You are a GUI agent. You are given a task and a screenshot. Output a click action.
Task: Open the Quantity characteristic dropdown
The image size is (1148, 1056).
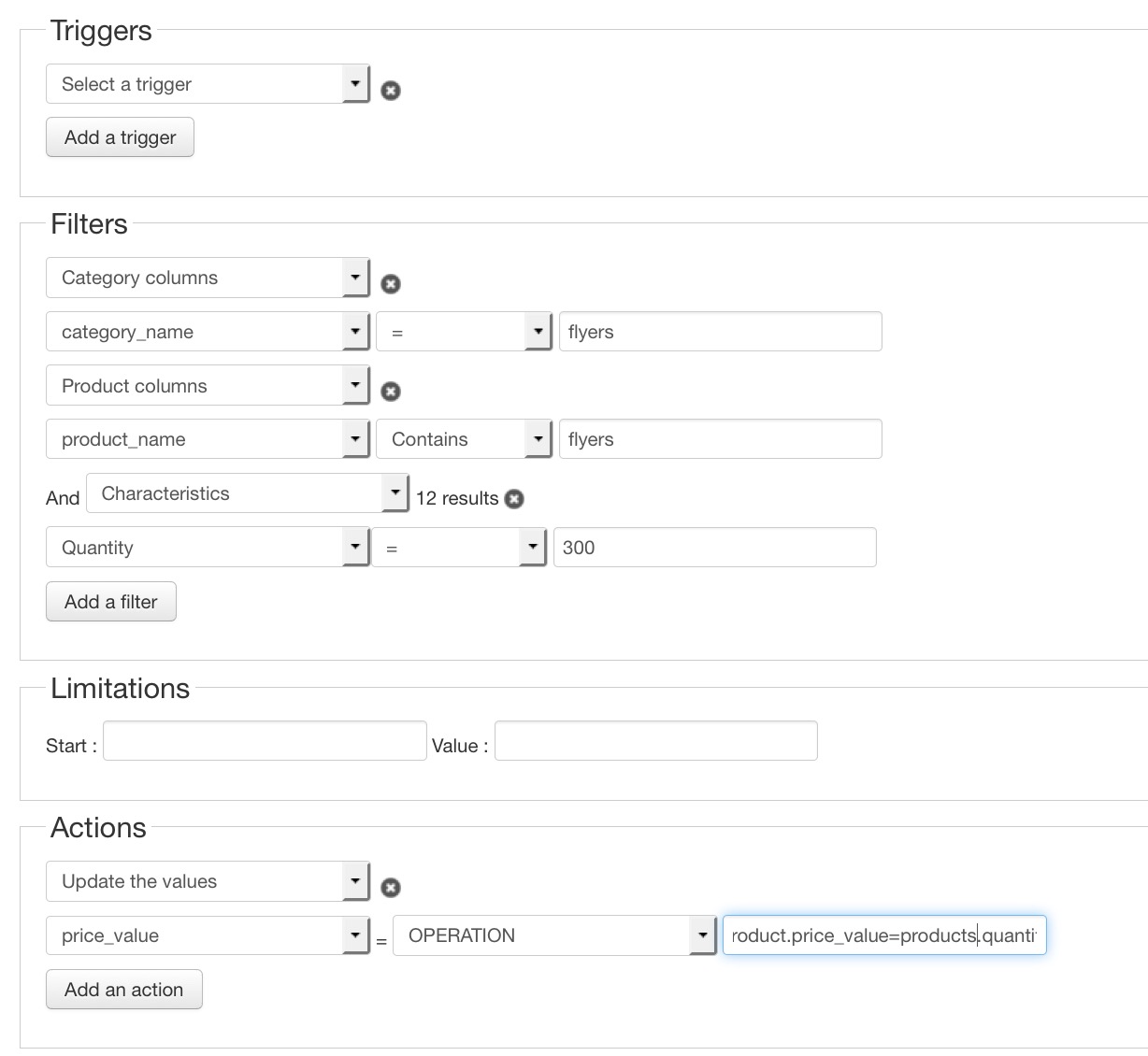[208, 548]
